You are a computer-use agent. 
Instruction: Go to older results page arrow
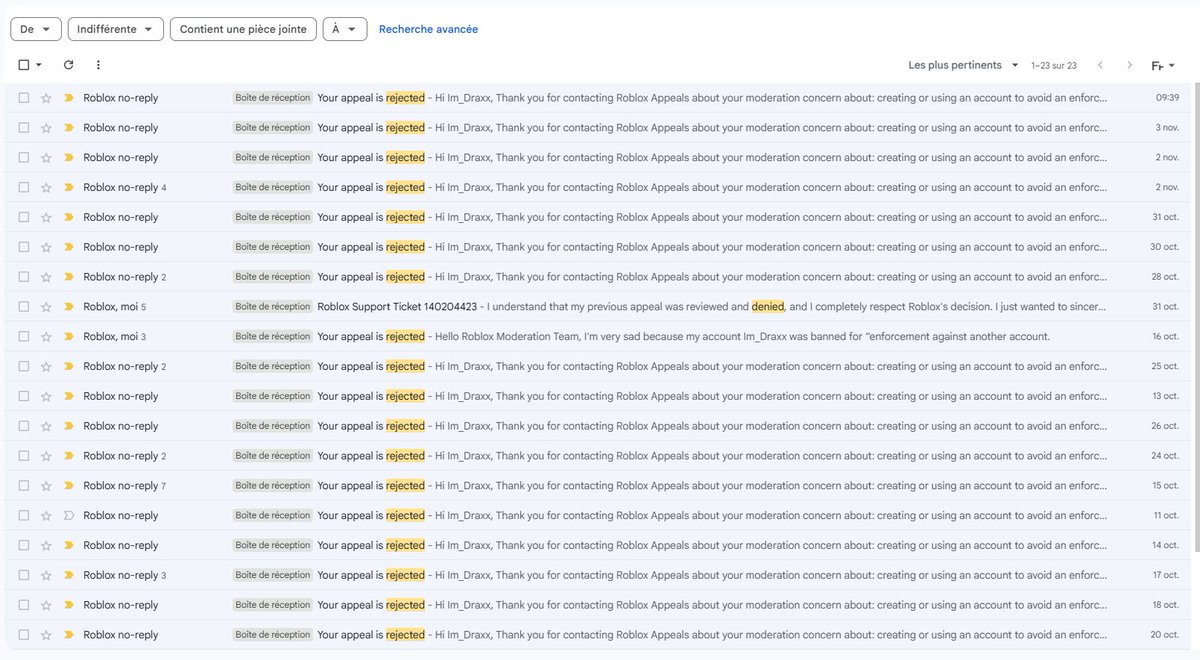[1130, 65]
